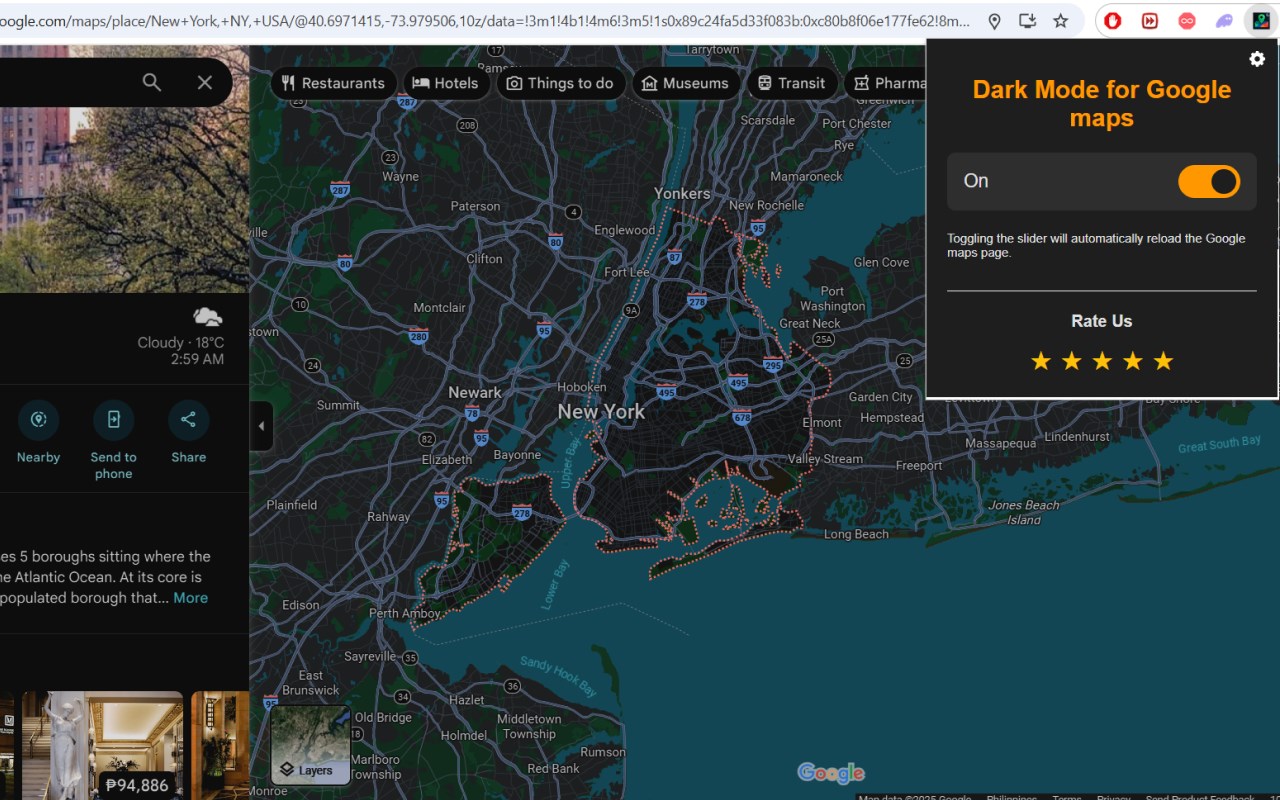Select the Scarsdale label
Image resolution: width=1280 pixels, height=800 pixels.
pyautogui.click(x=768, y=121)
